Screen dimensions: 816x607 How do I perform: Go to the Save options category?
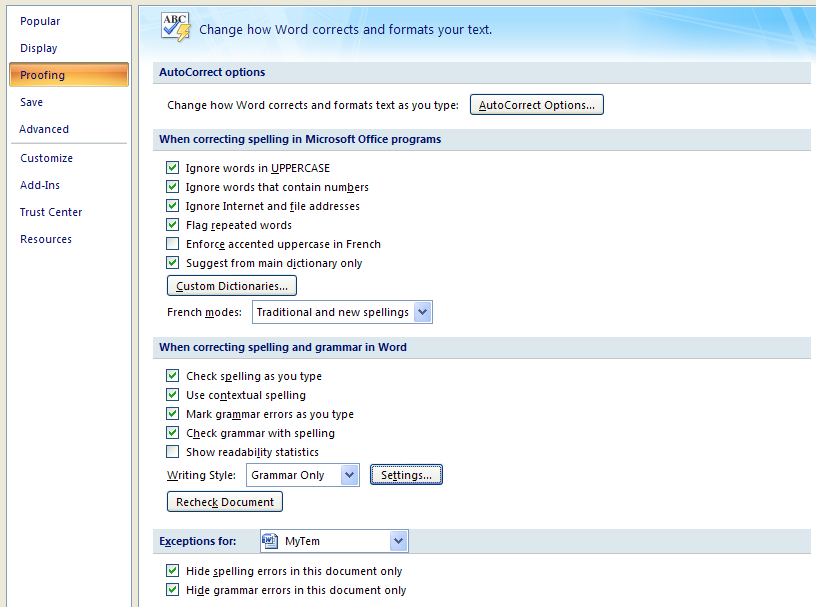31,103
